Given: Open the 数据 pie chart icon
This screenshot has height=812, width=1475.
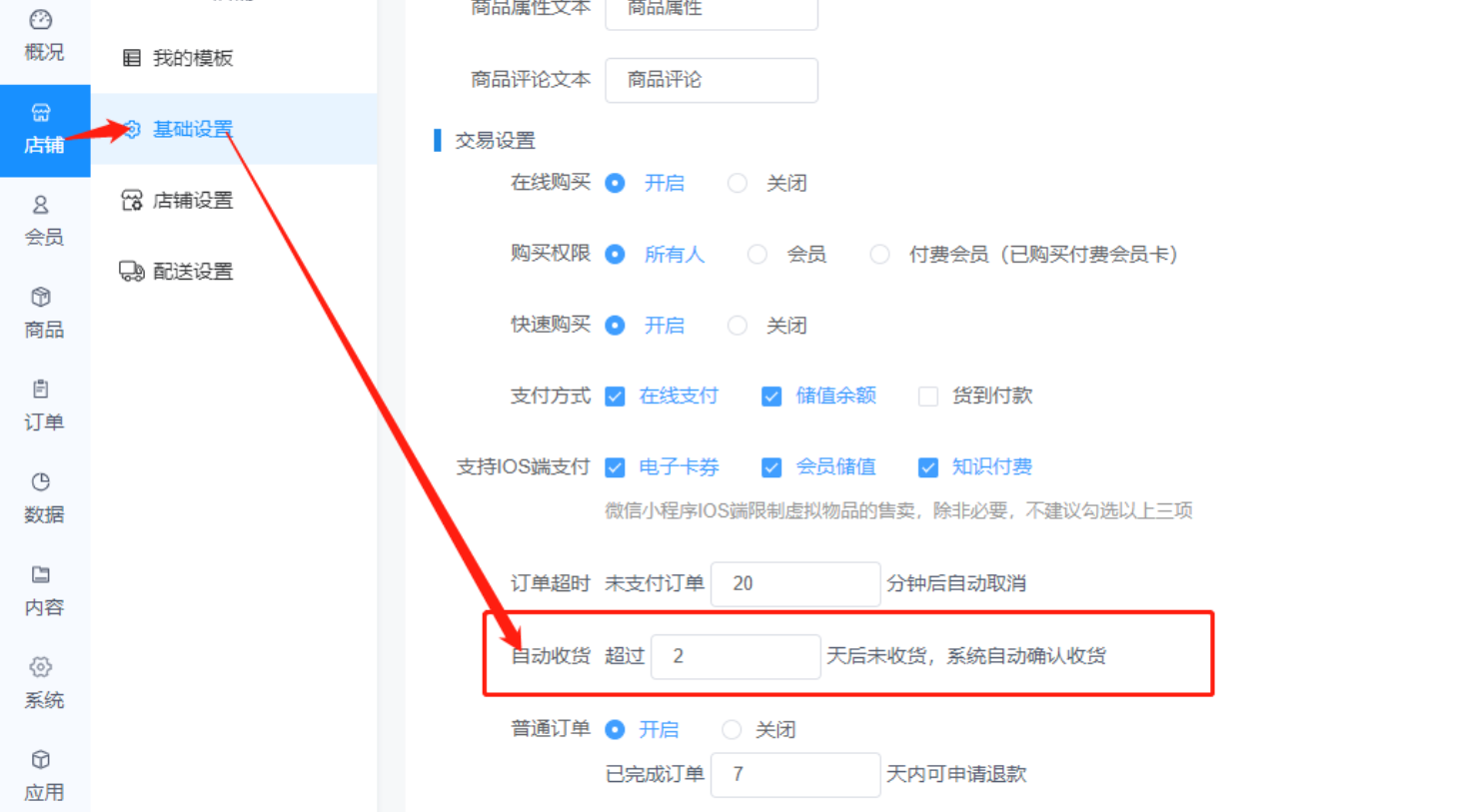Looking at the screenshot, I should (41, 481).
